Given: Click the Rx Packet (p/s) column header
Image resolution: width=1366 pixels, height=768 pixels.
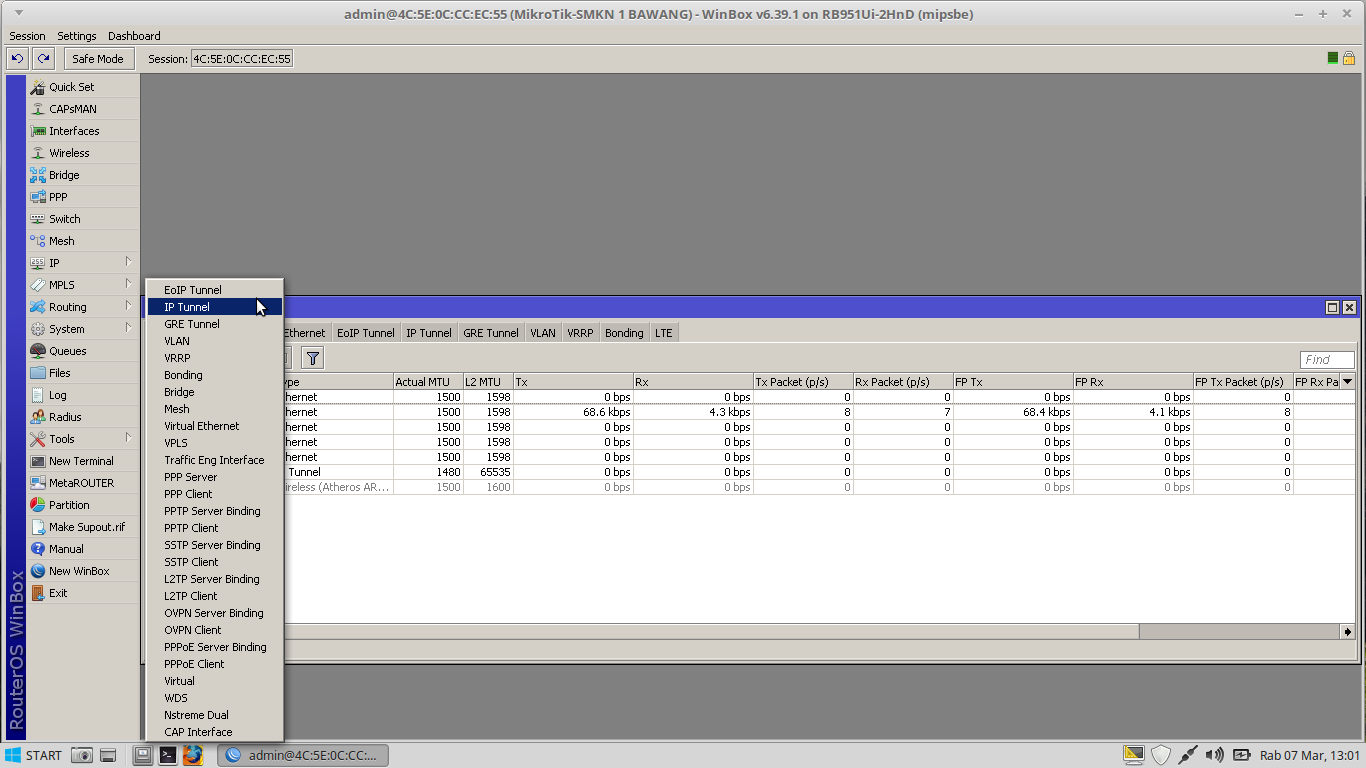Looking at the screenshot, I should pyautogui.click(x=903, y=382).
